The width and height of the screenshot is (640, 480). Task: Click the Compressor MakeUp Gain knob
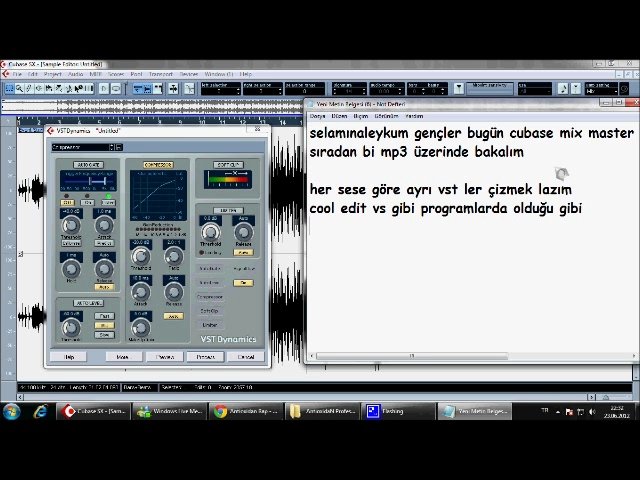click(x=140, y=328)
